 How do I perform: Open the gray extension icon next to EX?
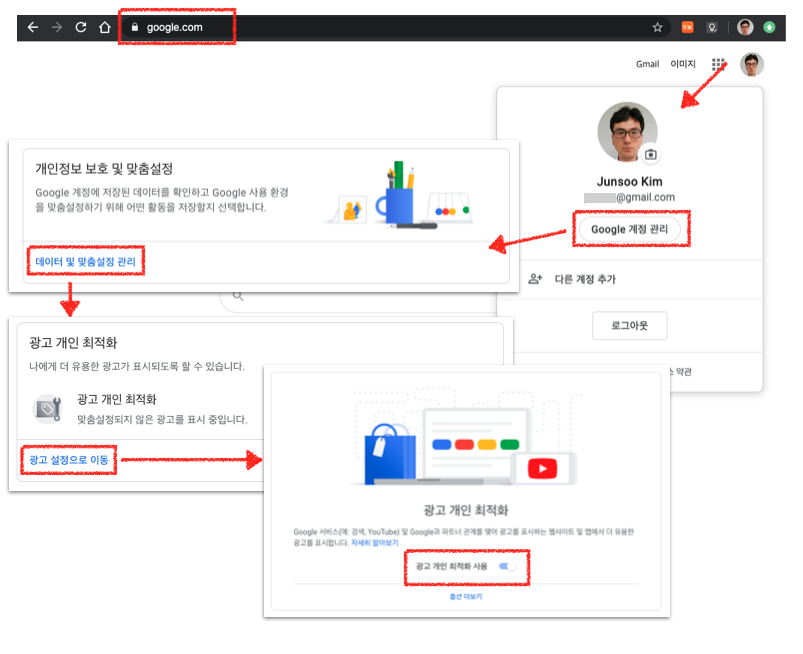(x=712, y=28)
